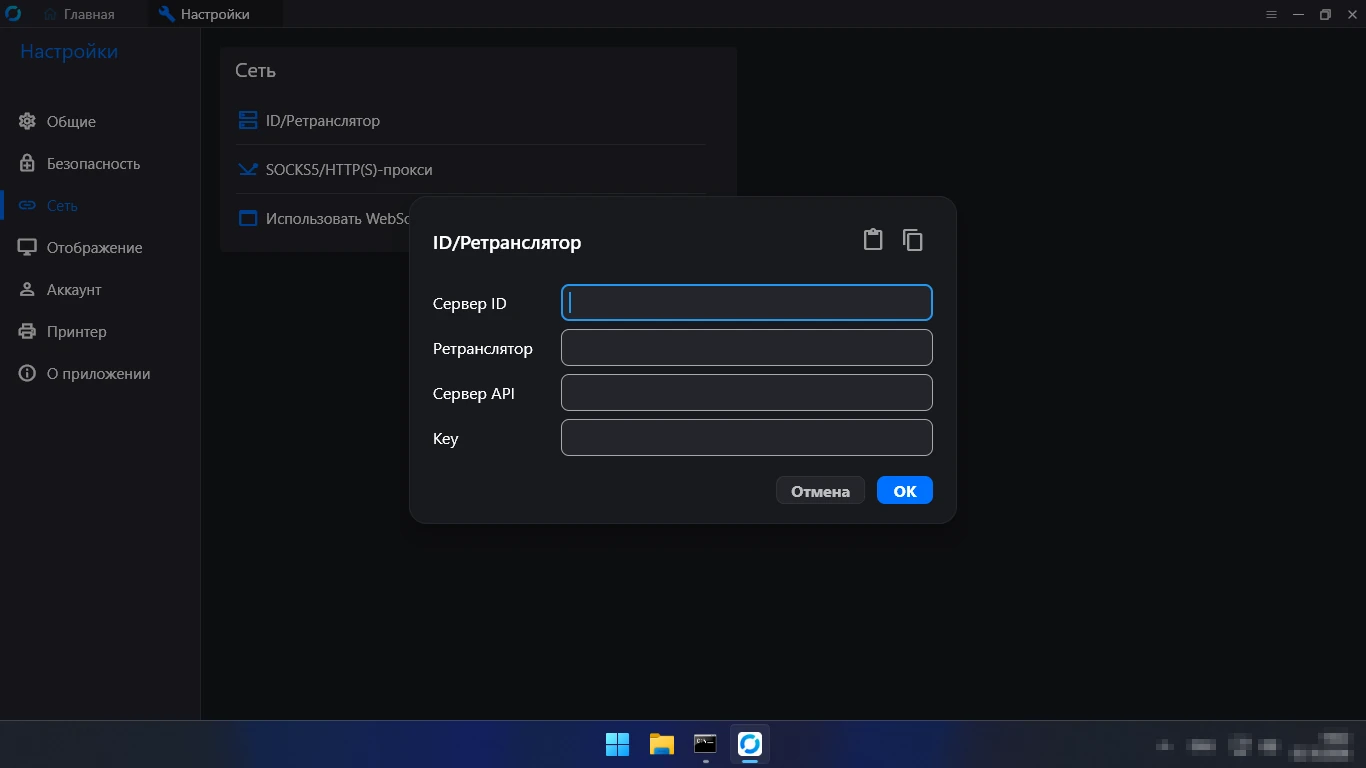Click the window icon beside Использовать WebSocket
The width and height of the screenshot is (1366, 768).
pyautogui.click(x=247, y=218)
